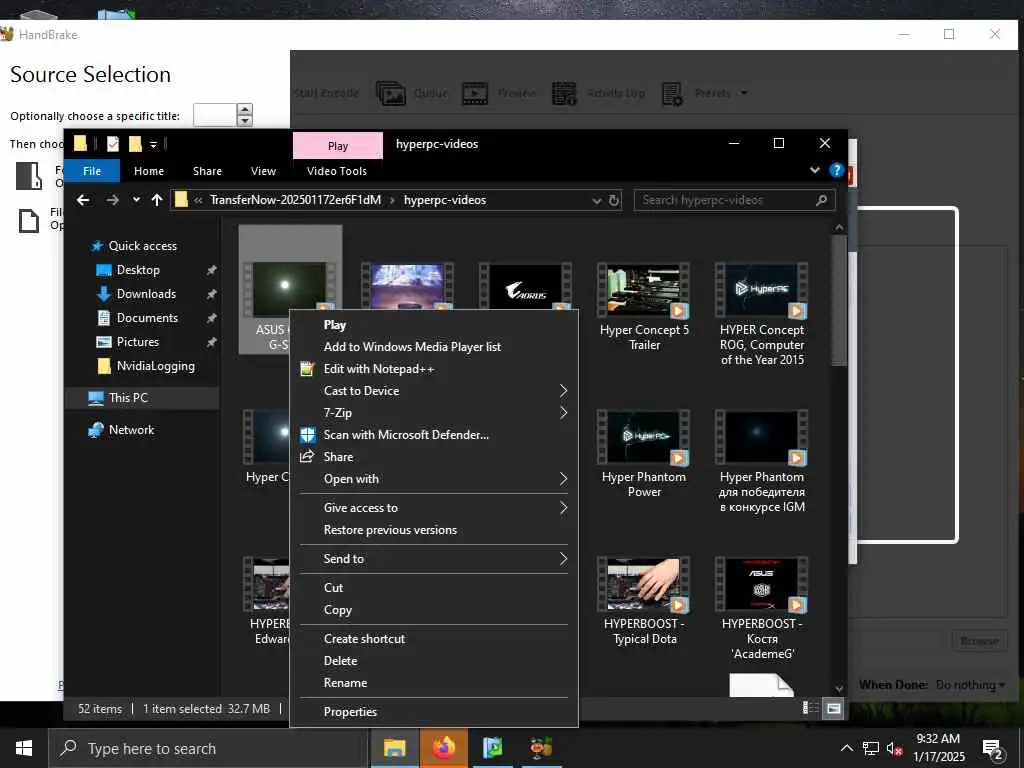1024x768 pixels.
Task: Select HYPERBOOST - Костя 'AcademeG' video
Action: [761, 608]
